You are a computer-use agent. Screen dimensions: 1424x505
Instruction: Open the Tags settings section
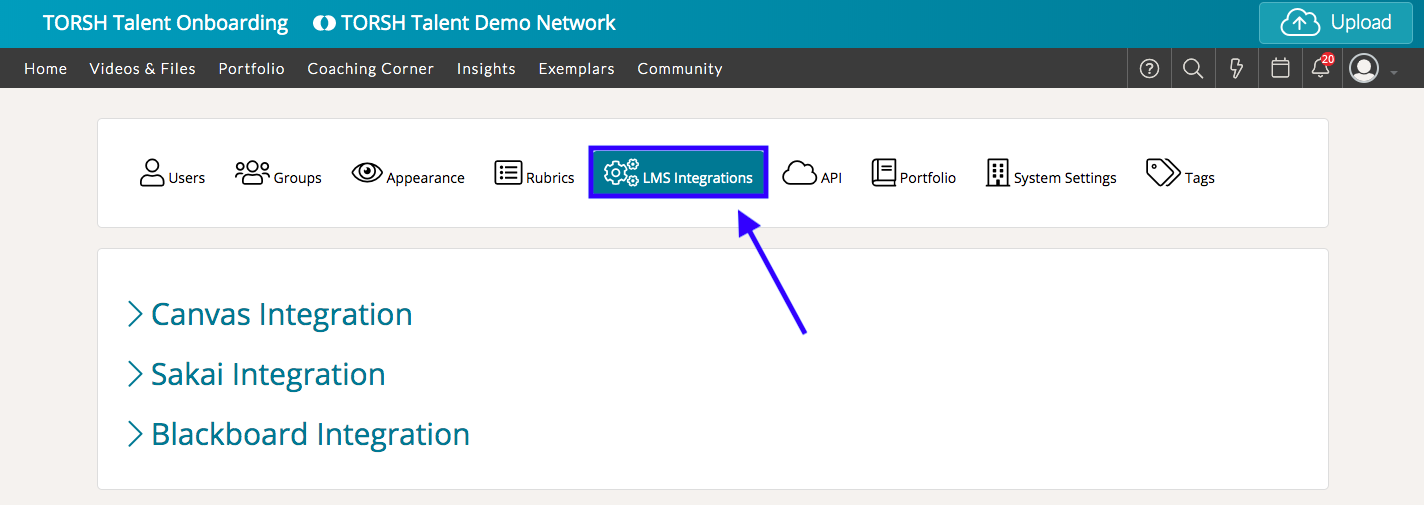point(1180,174)
